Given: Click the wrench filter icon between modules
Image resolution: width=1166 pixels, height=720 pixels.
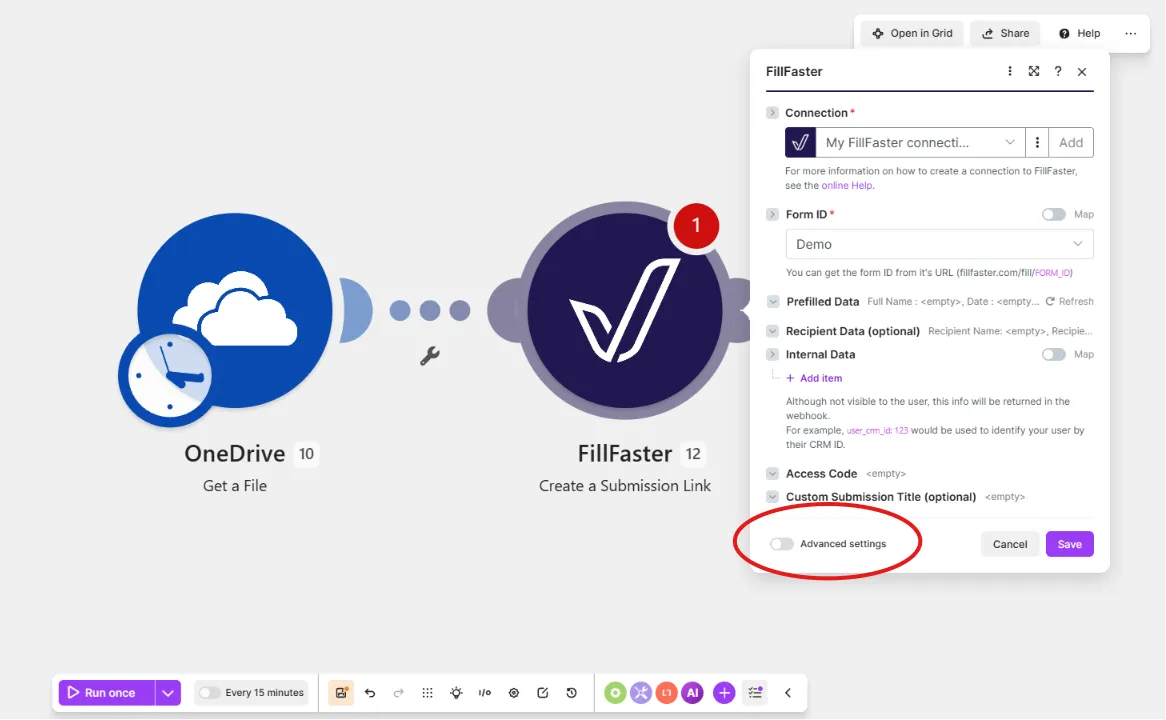Looking at the screenshot, I should (x=430, y=356).
